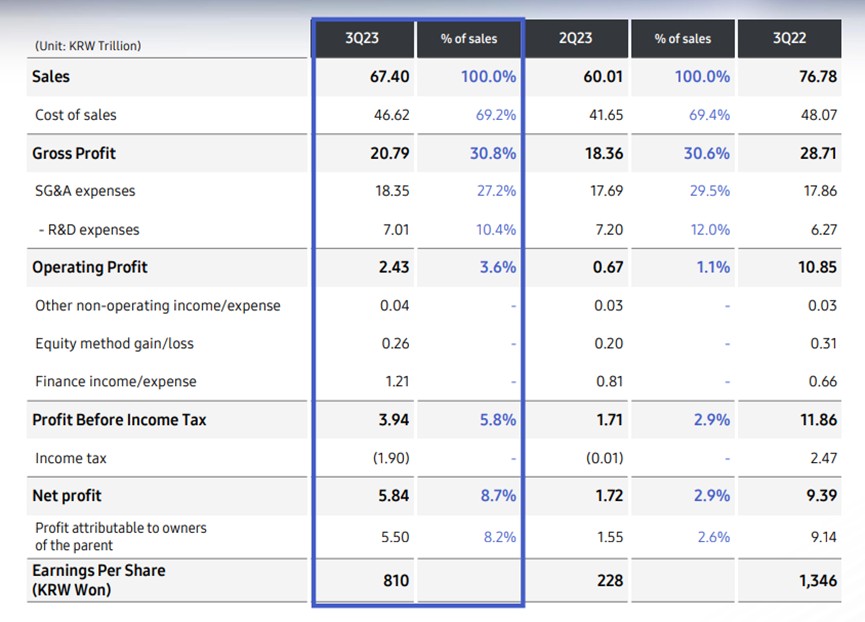The height and width of the screenshot is (622, 865).
Task: Click the 'Operating Profit' row label
Action: (x=90, y=267)
